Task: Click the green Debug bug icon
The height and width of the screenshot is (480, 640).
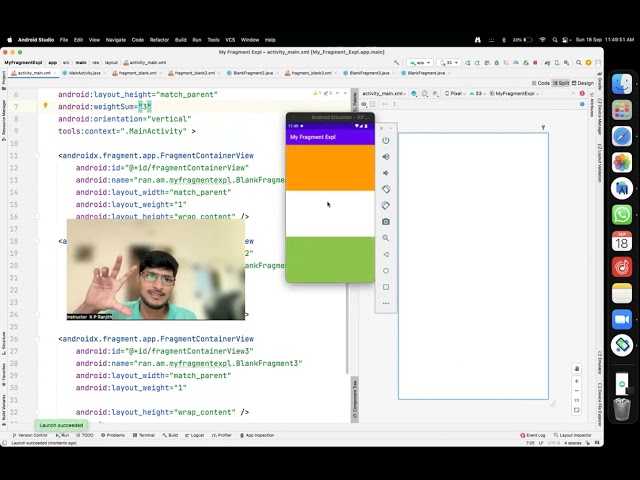Action: click(x=497, y=62)
